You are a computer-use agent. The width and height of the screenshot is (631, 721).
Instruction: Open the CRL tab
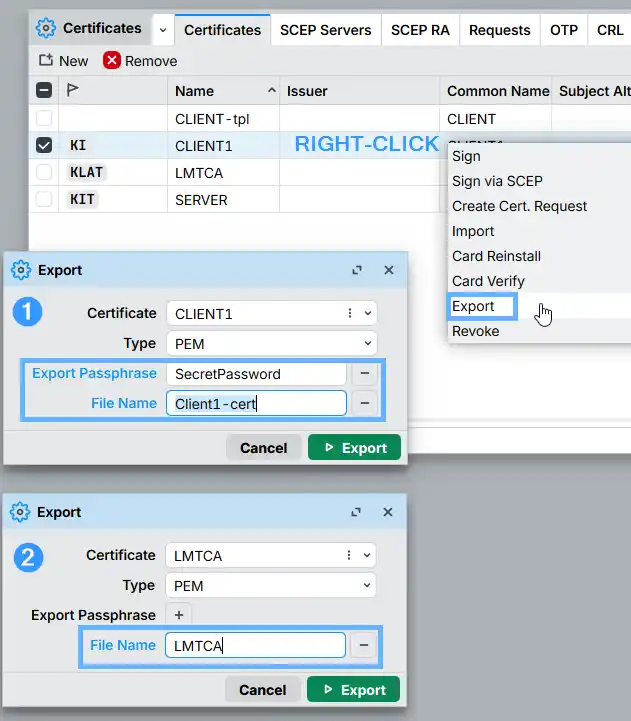click(x=610, y=30)
